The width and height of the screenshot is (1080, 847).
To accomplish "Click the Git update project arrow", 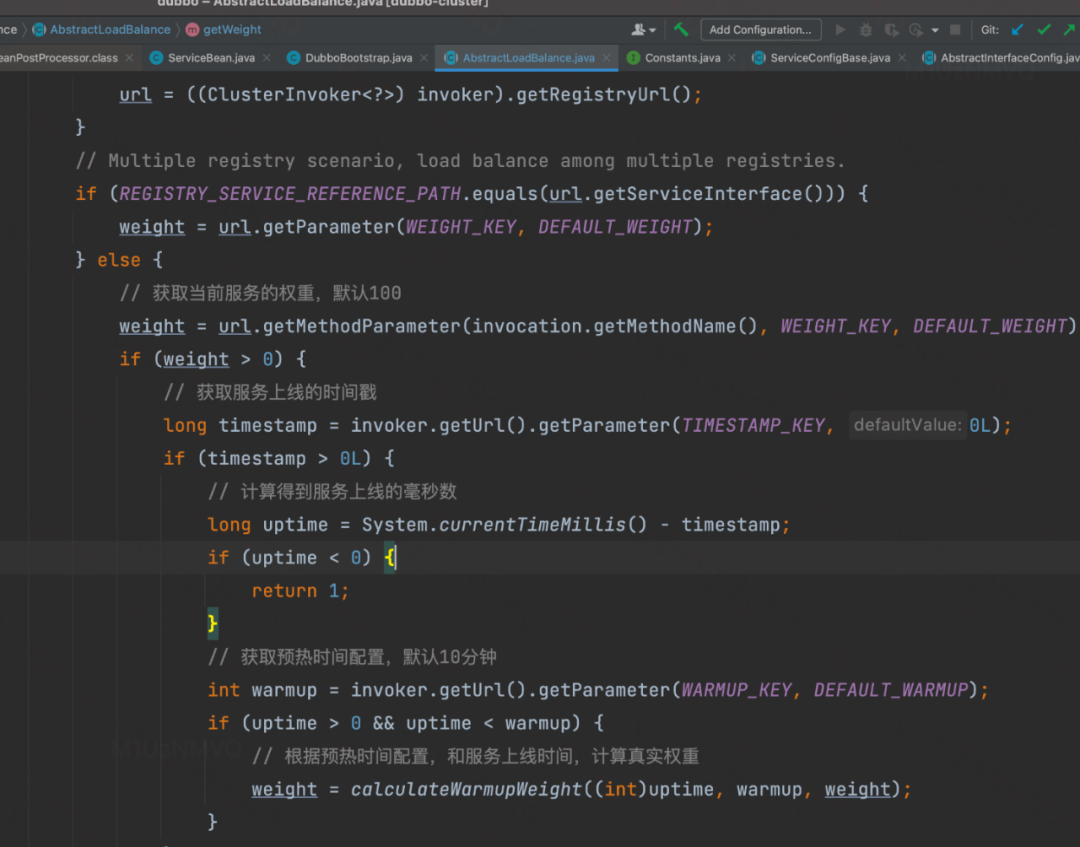I will pos(1018,30).
